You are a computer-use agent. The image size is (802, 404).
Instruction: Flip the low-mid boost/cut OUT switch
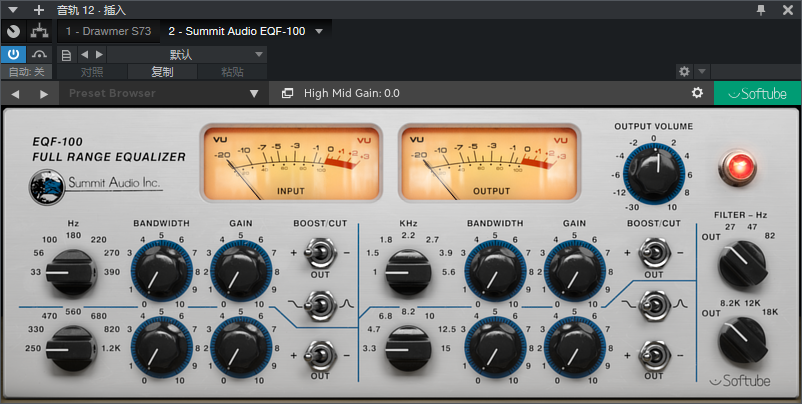320,355
